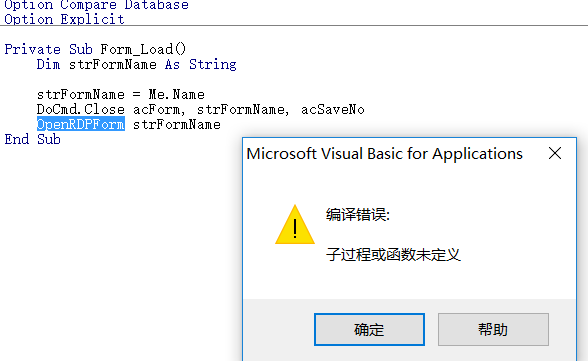Click the 子过程或函数未定义 error description
Image resolution: width=588 pixels, height=361 pixels.
393,255
